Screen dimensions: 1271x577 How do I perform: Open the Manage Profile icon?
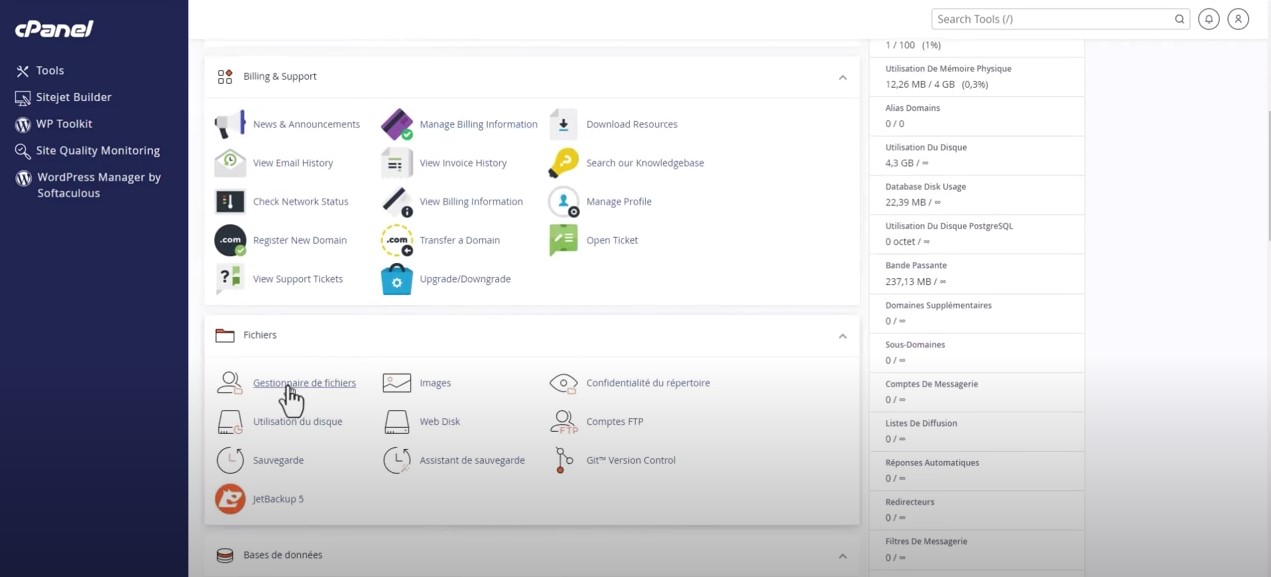click(563, 201)
